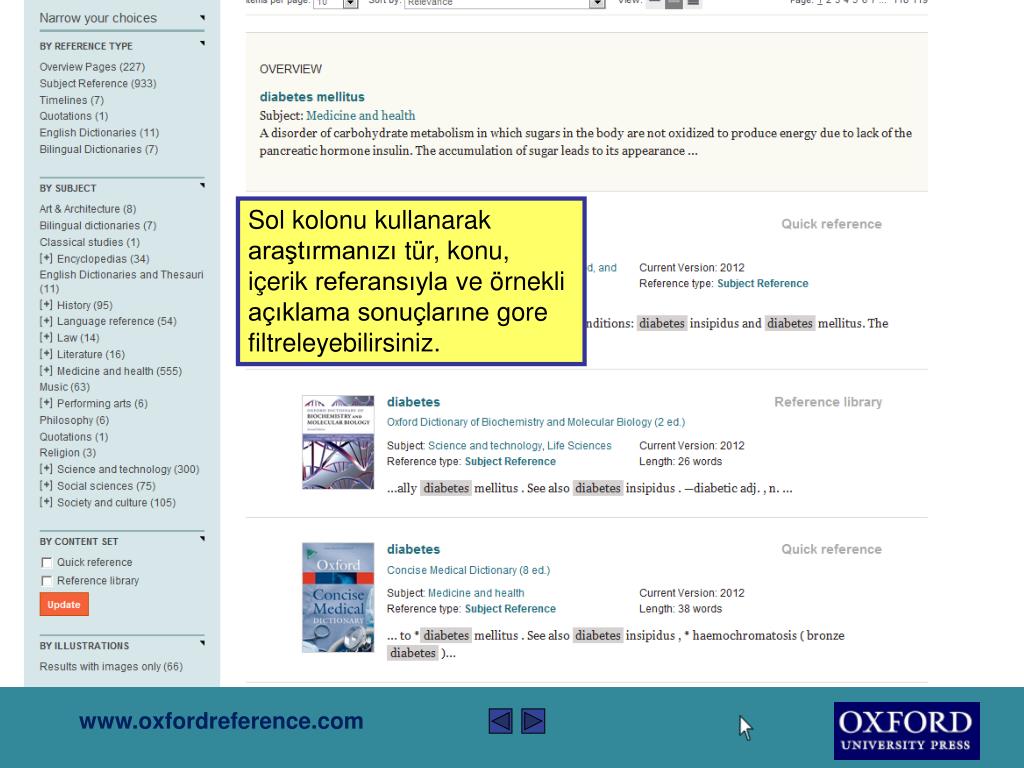Click Medicine and health link in Overview box

click(360, 116)
